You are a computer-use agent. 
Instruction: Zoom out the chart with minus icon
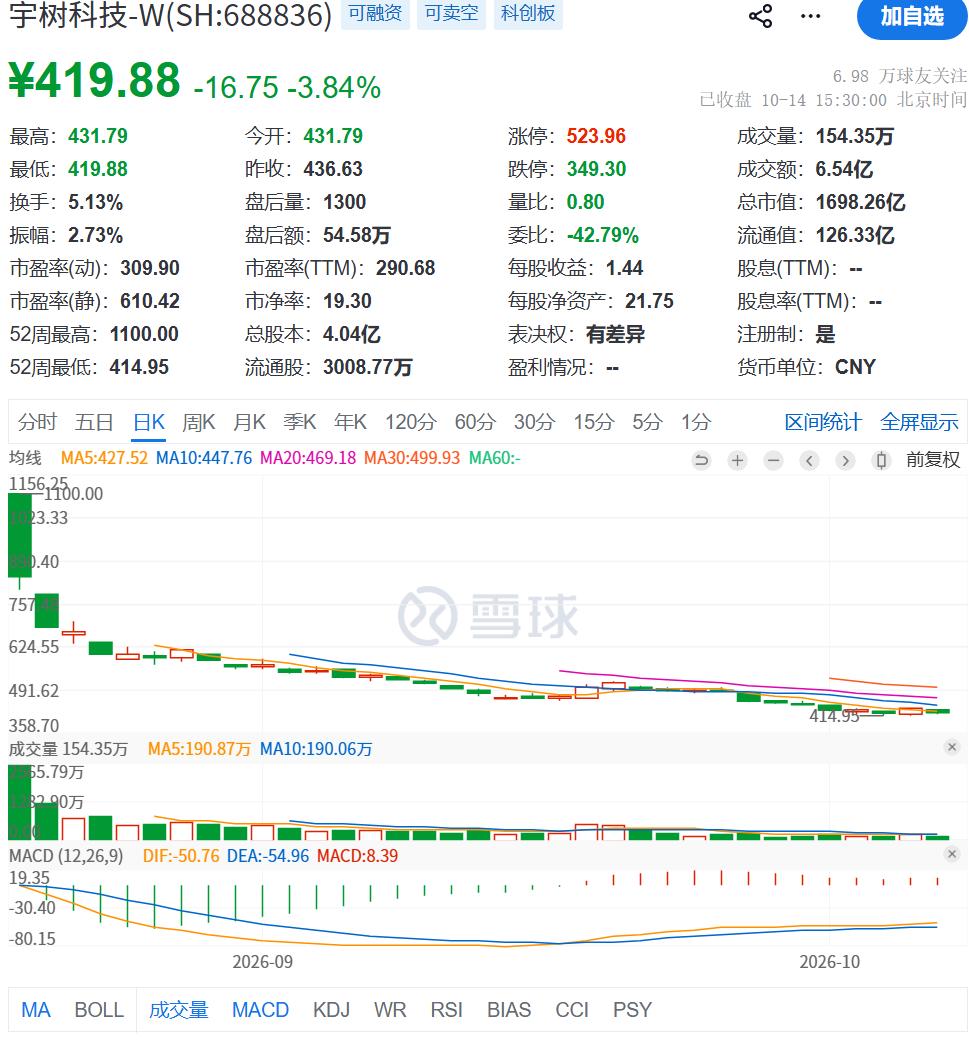[x=773, y=461]
